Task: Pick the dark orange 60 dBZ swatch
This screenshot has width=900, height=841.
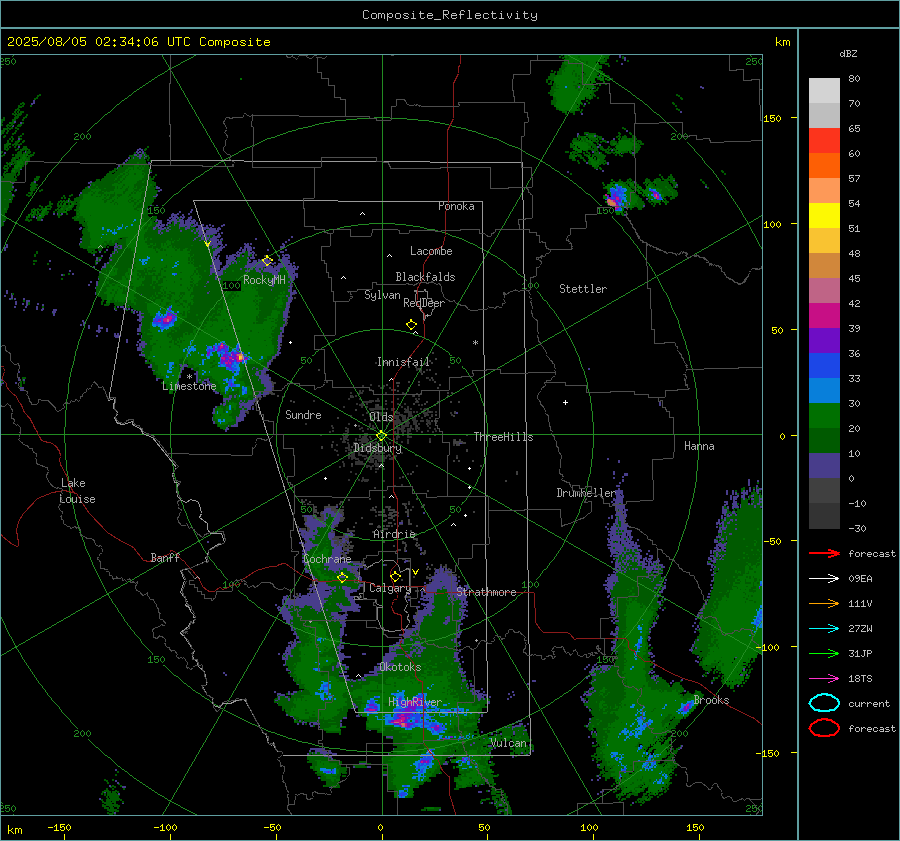Action: coord(824,165)
